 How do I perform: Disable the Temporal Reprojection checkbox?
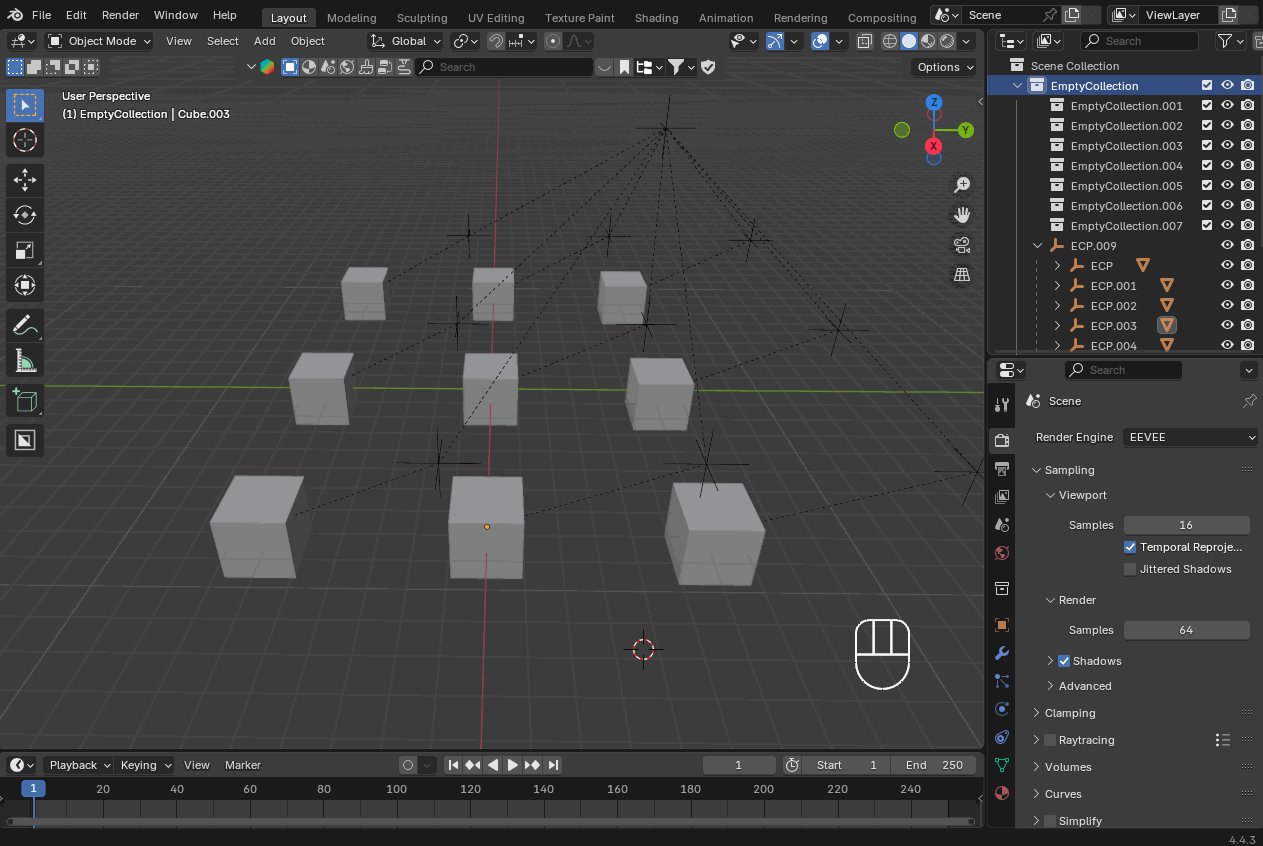coord(1130,547)
